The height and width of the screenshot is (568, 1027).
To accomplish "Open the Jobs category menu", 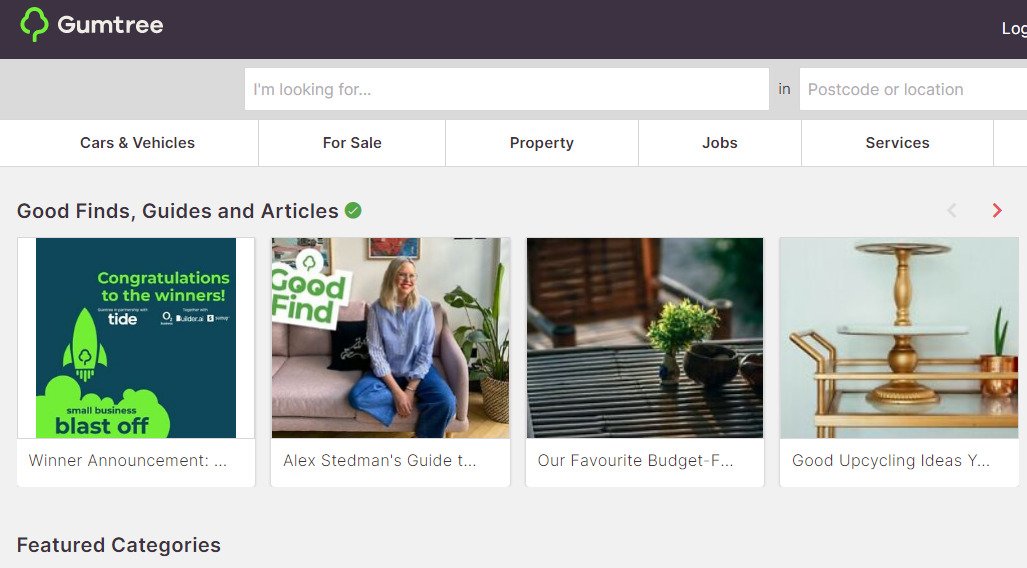I will click(x=720, y=143).
